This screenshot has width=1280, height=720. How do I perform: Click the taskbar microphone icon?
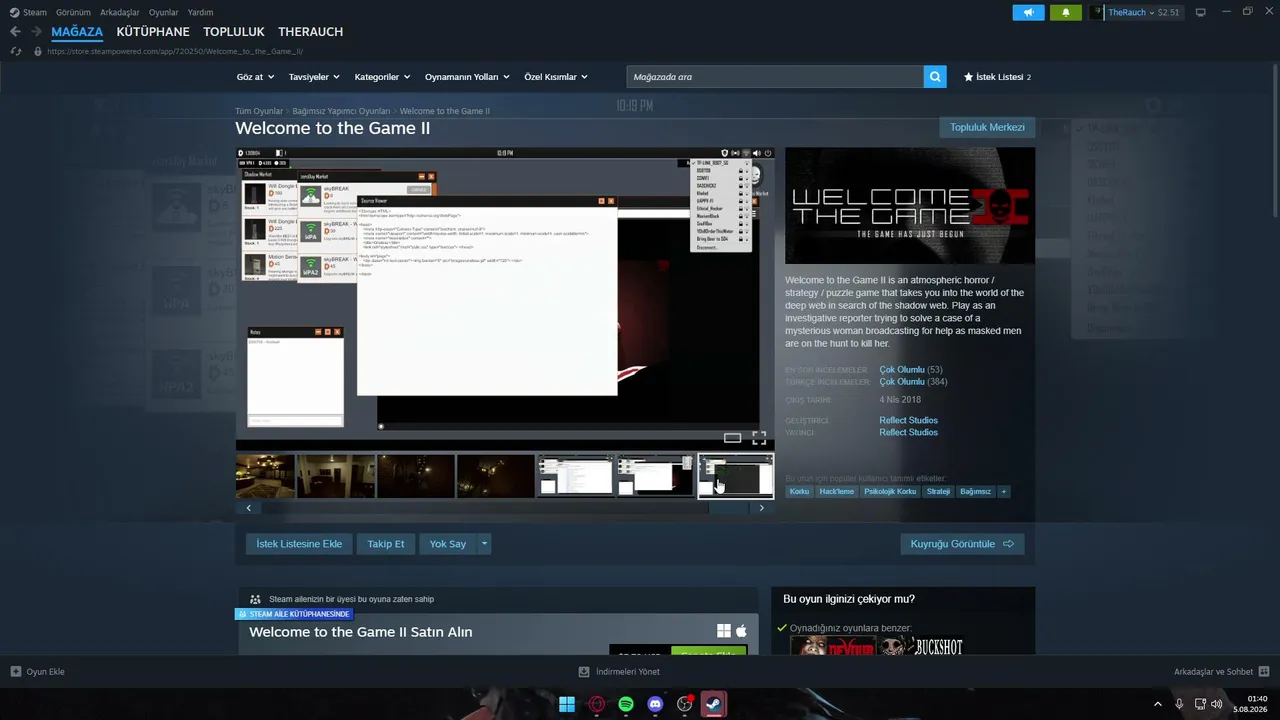click(1179, 704)
